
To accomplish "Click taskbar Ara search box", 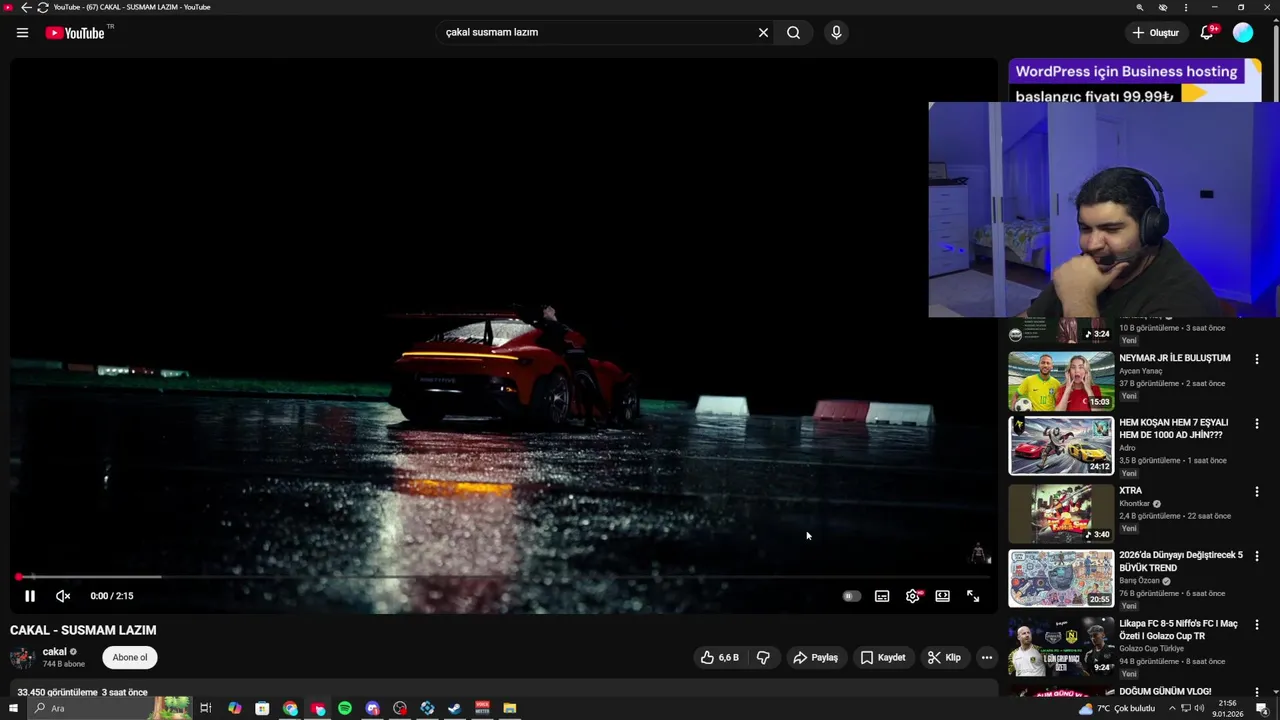I will [109, 708].
